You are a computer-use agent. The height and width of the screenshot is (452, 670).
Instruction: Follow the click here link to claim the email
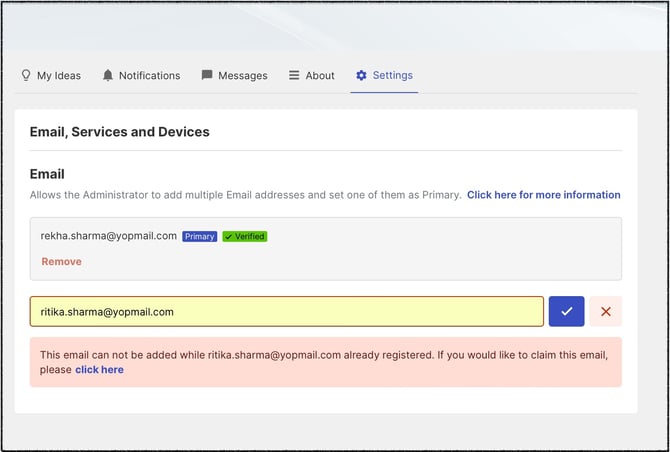tap(100, 370)
